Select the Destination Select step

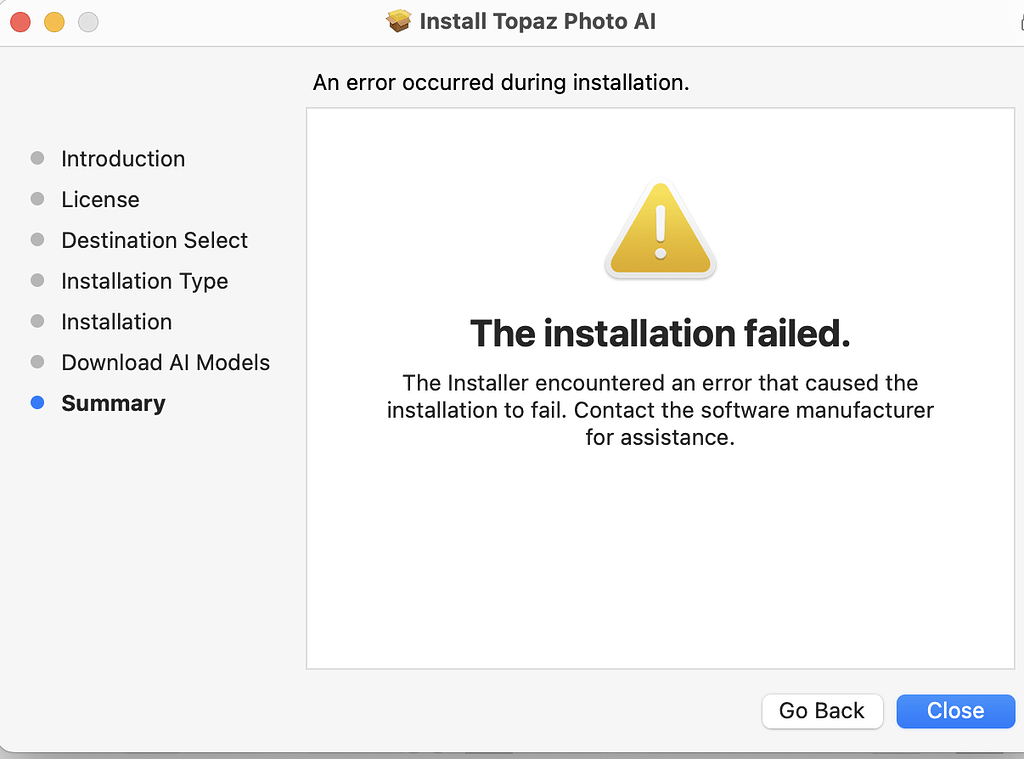[154, 240]
